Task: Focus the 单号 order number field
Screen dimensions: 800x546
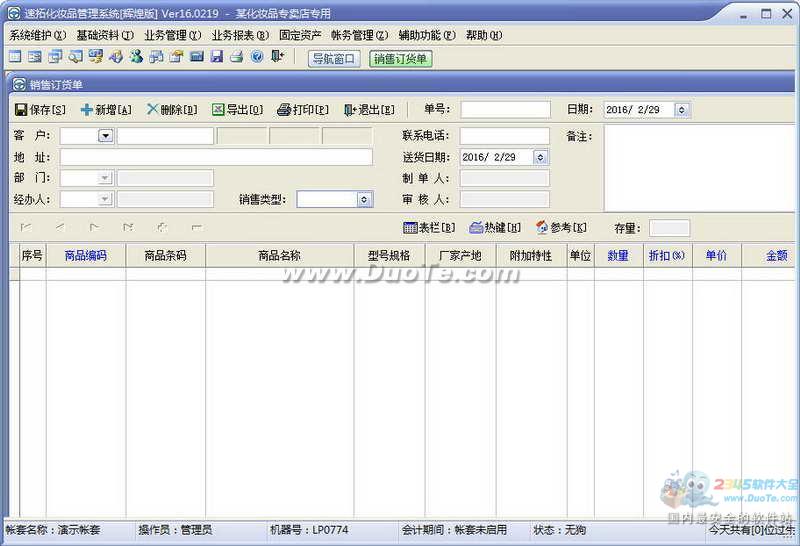Action: (x=506, y=109)
